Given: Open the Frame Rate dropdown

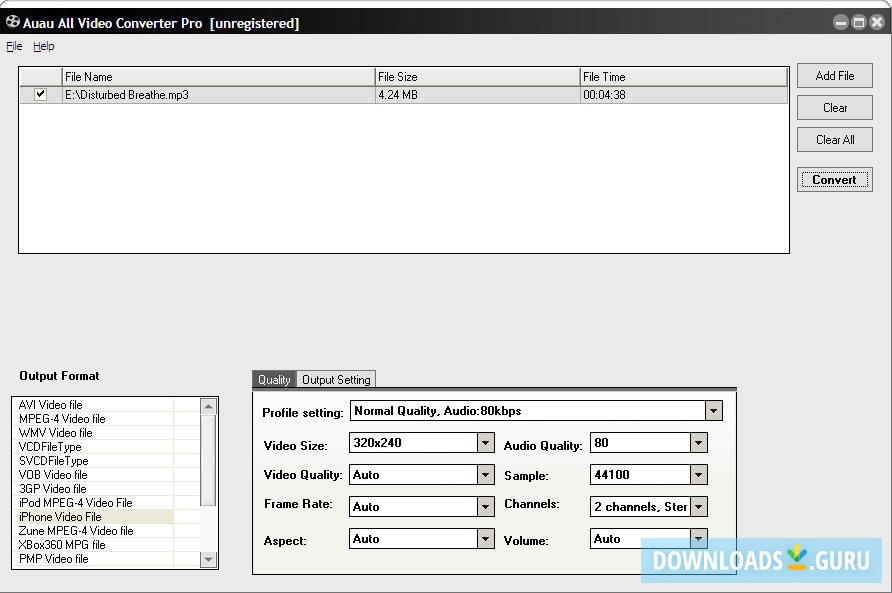Looking at the screenshot, I should [485, 506].
